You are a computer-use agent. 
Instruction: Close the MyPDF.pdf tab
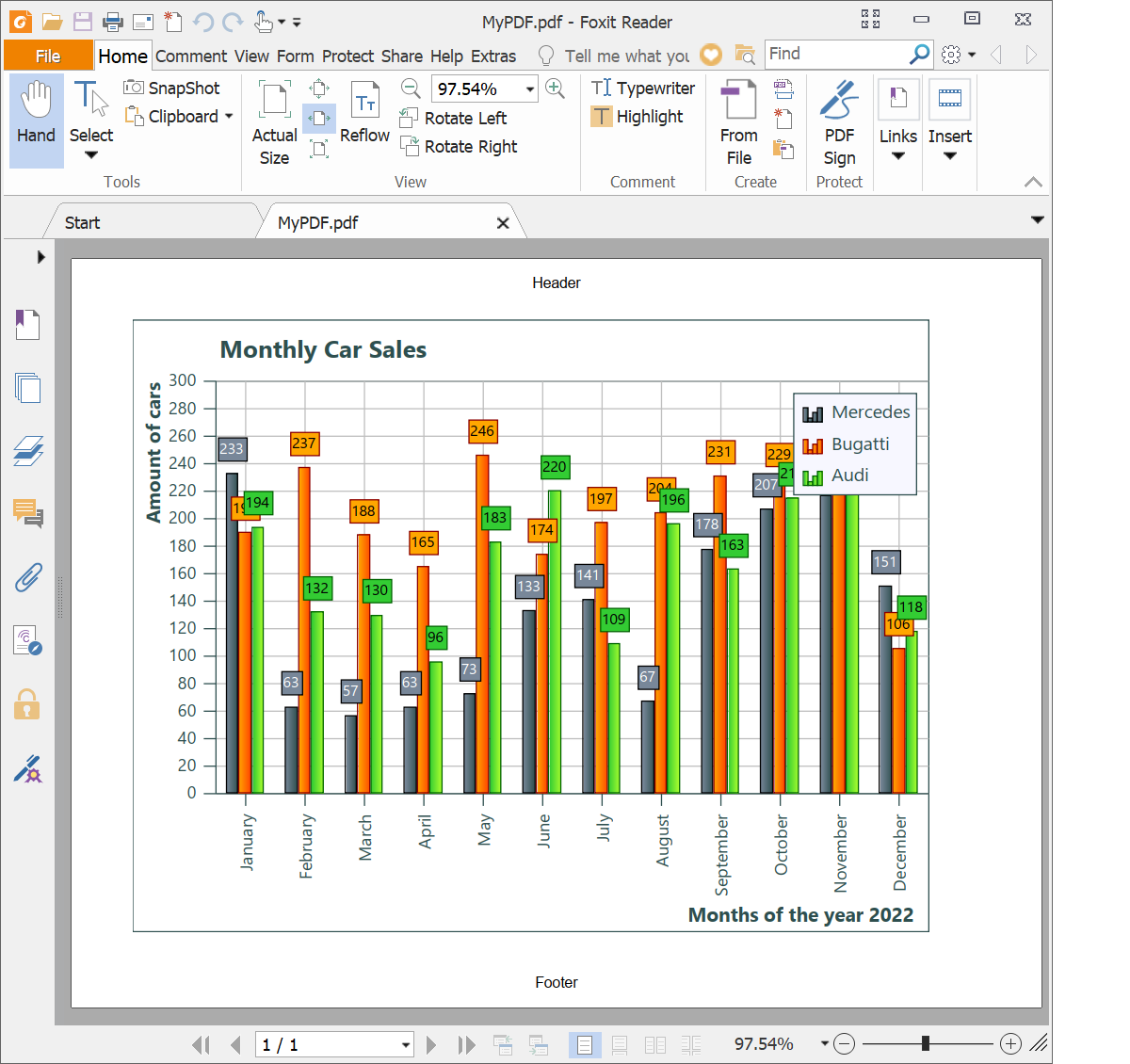(503, 223)
